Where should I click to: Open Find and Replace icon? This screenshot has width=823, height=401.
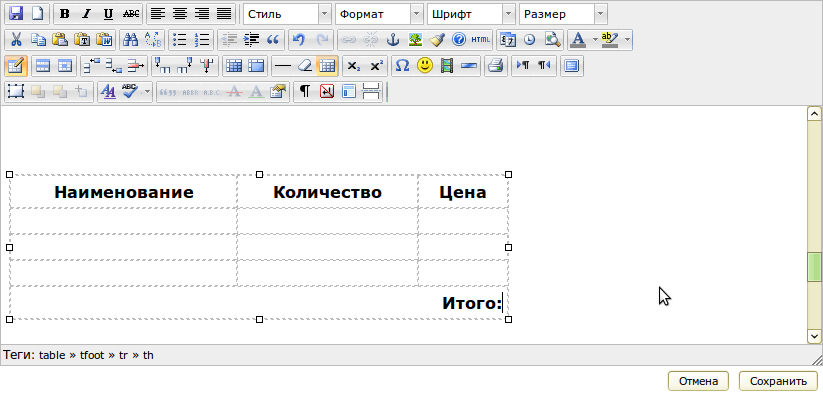(153, 40)
